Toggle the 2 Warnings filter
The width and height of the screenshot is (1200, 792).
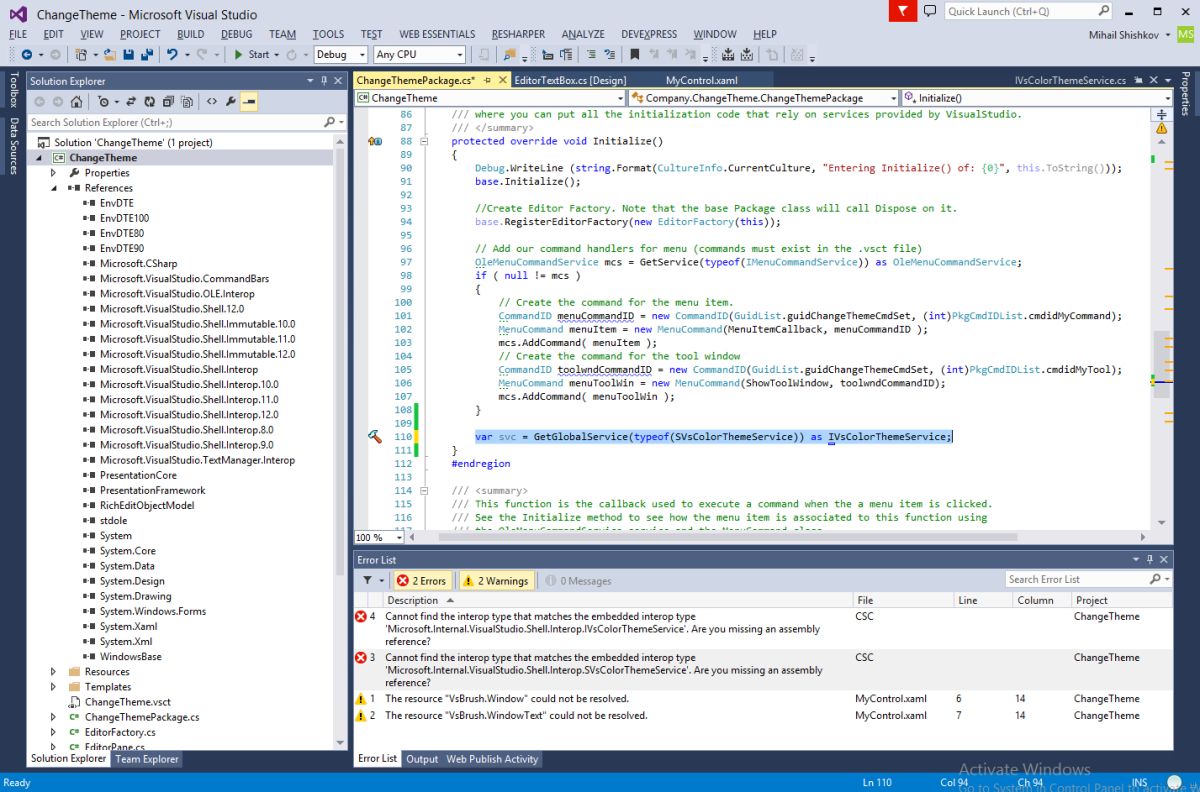(495, 580)
